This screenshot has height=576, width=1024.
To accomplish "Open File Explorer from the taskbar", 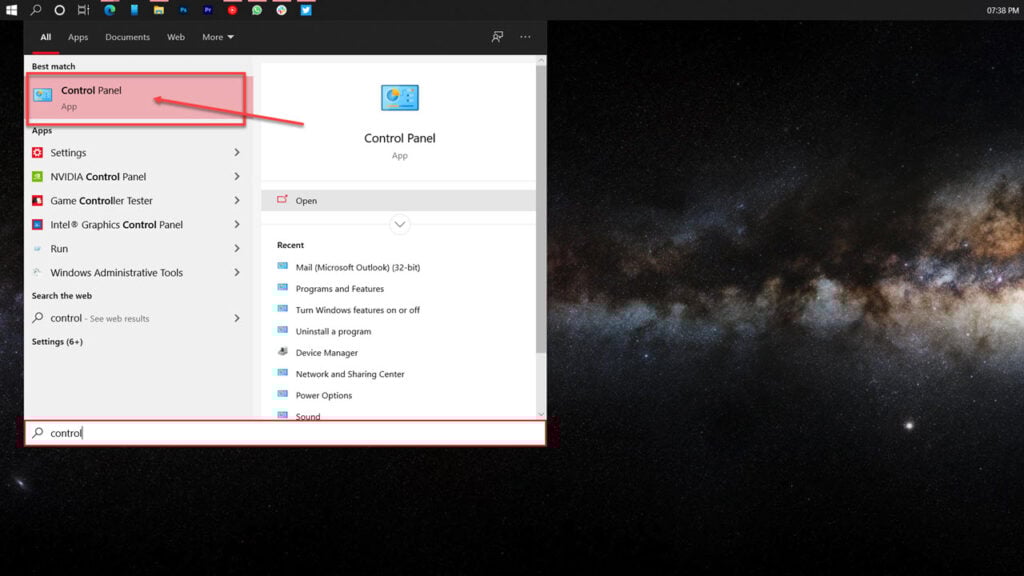I will click(x=159, y=10).
